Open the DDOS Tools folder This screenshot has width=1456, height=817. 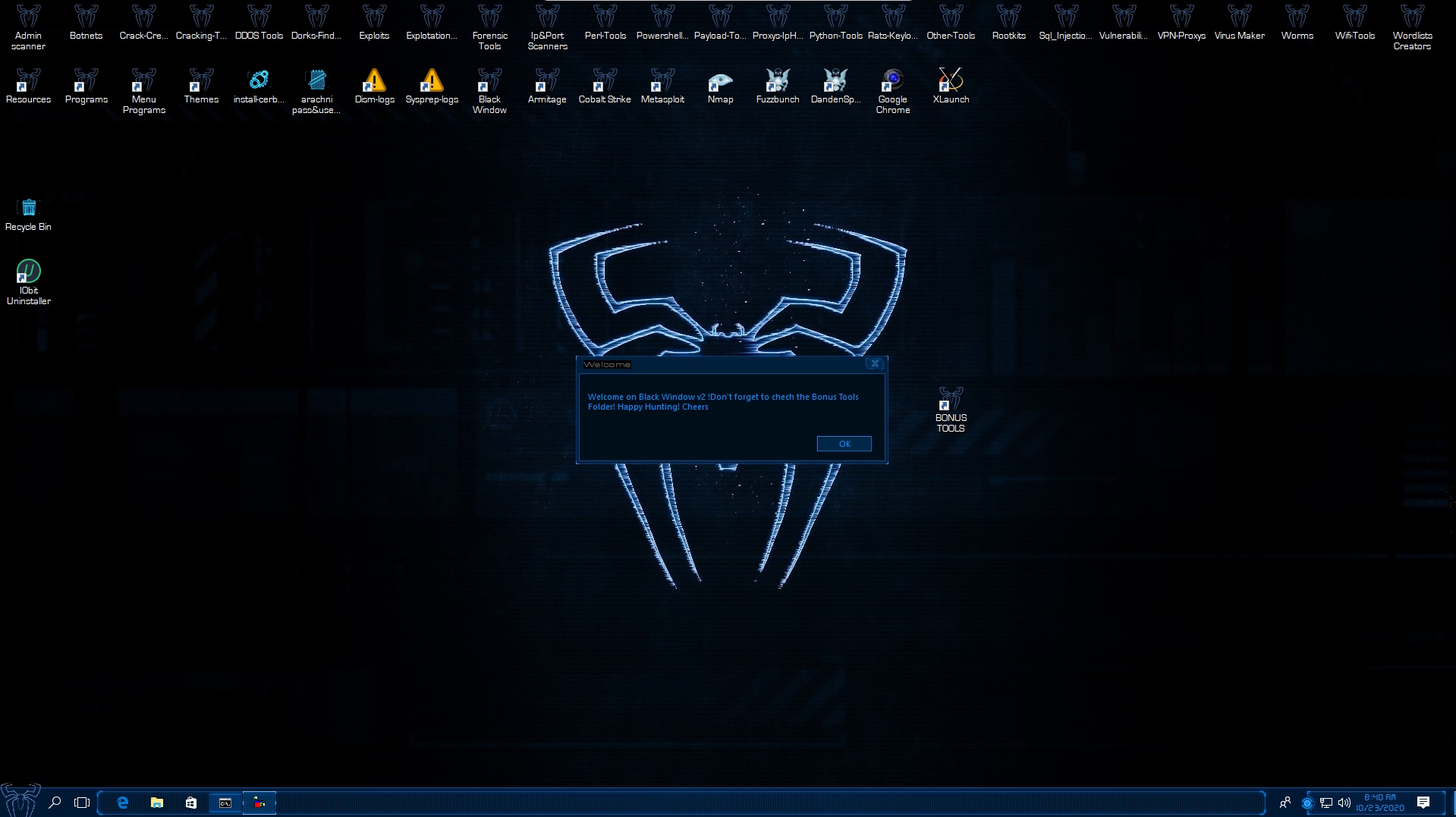pos(259,23)
